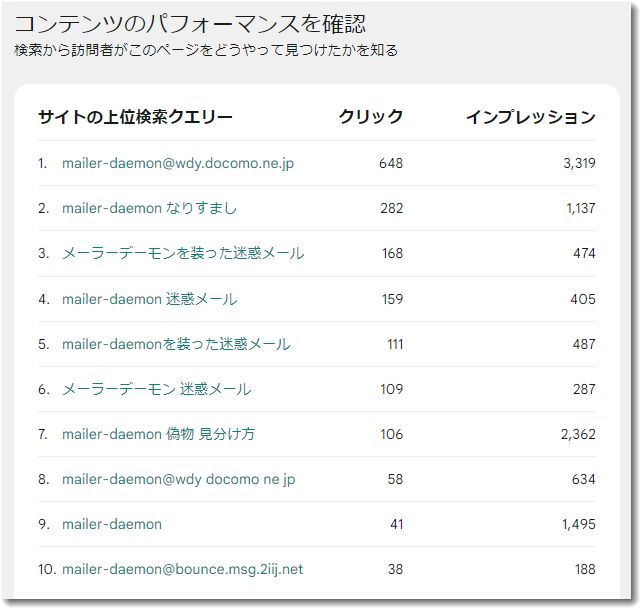
Task: Click the 1,495 impressions value
Action: pyautogui.click(x=578, y=524)
